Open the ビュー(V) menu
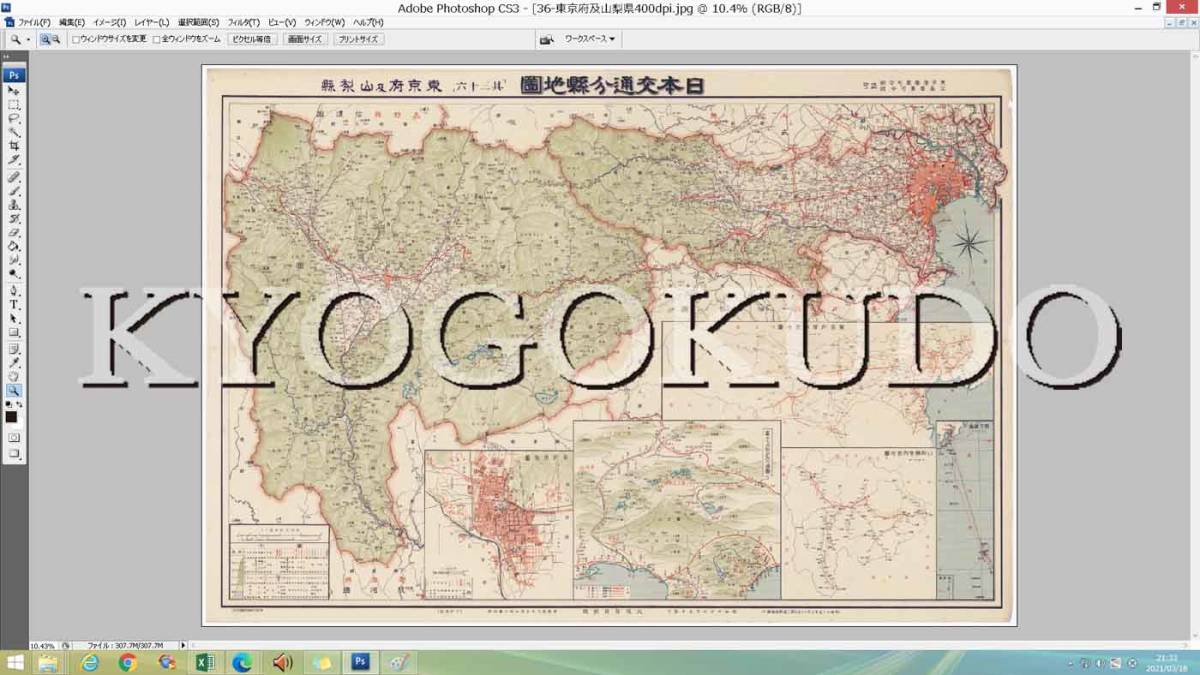The width and height of the screenshot is (1200, 675). pyautogui.click(x=282, y=22)
